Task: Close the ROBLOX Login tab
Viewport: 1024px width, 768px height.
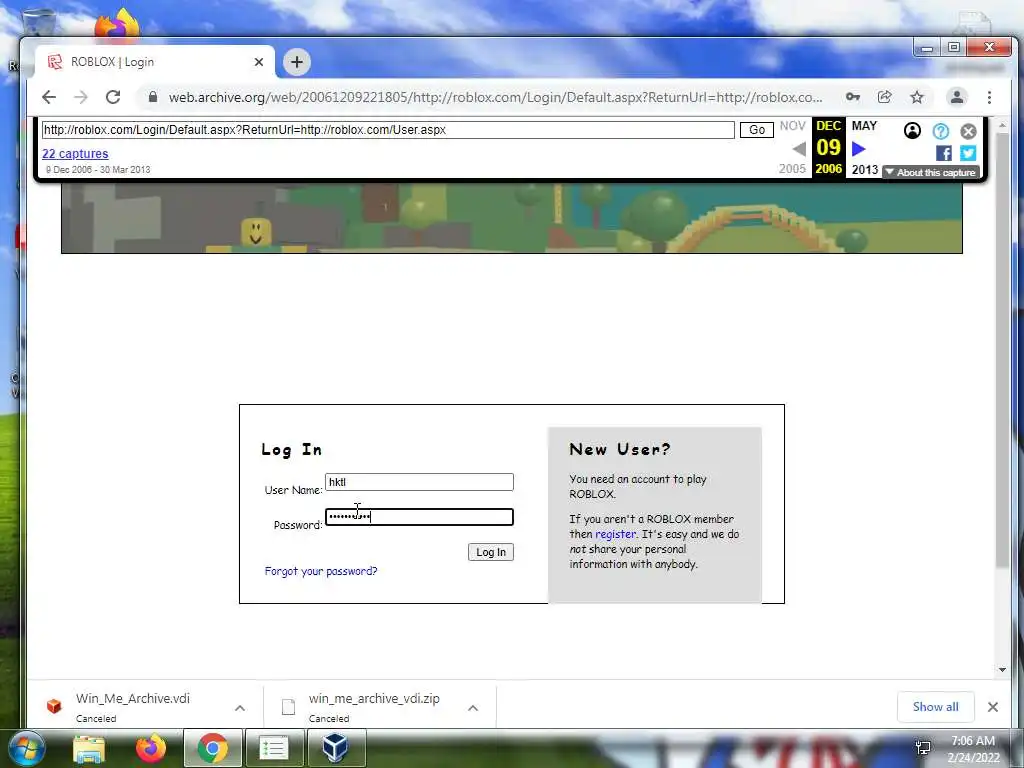Action: 259,62
